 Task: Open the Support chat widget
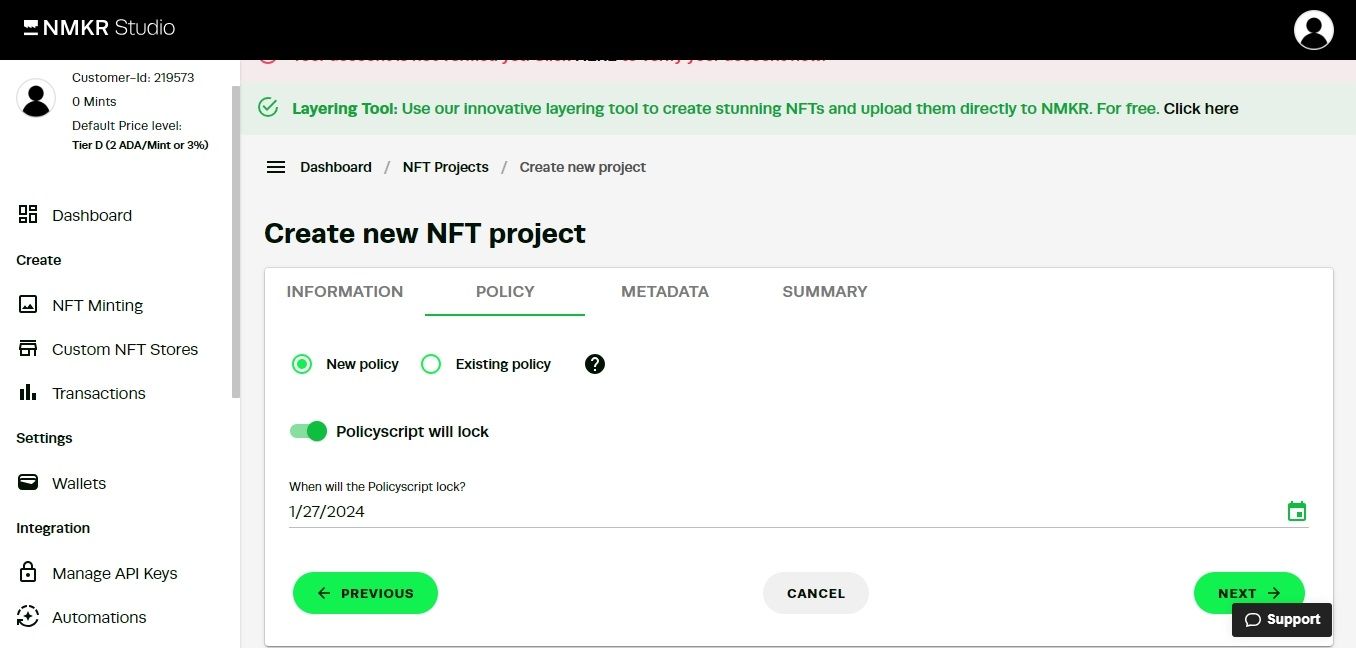1282,620
